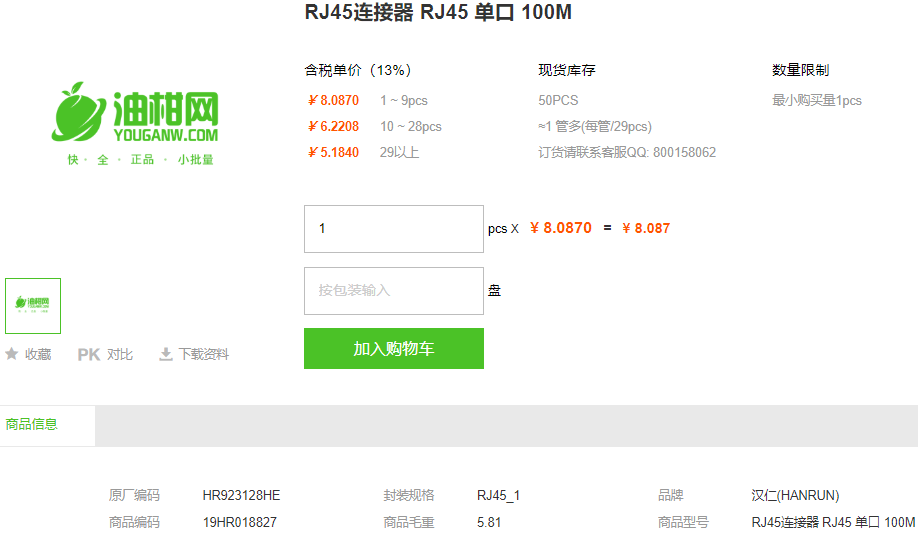The width and height of the screenshot is (918, 535).
Task: Click the star favorite icon beside 收藏
Action: point(12,354)
